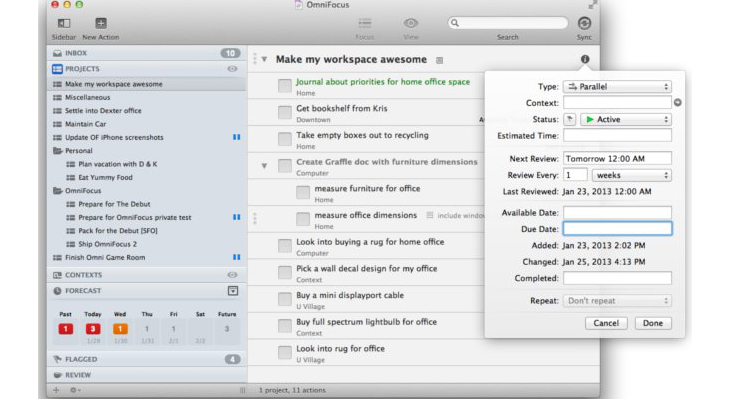Viewport: 731px width, 399px height.
Task: Check off measure office dimensions
Action: tap(303, 219)
